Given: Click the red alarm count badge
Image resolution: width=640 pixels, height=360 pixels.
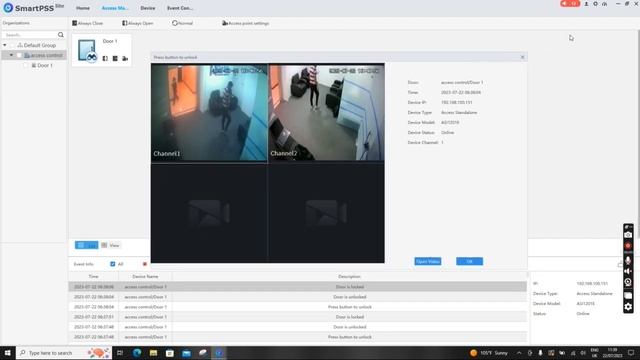Looking at the screenshot, I should coord(570,4).
